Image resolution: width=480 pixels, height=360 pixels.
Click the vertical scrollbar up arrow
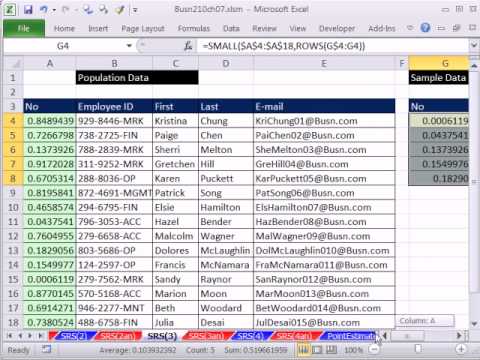coord(474,66)
